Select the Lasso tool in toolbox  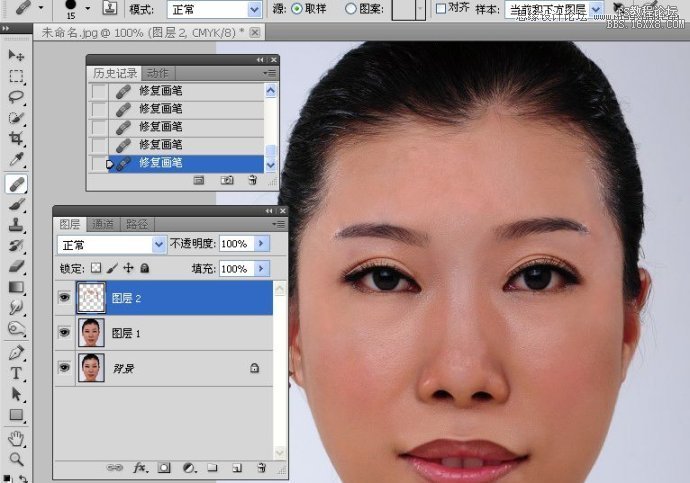(17, 97)
